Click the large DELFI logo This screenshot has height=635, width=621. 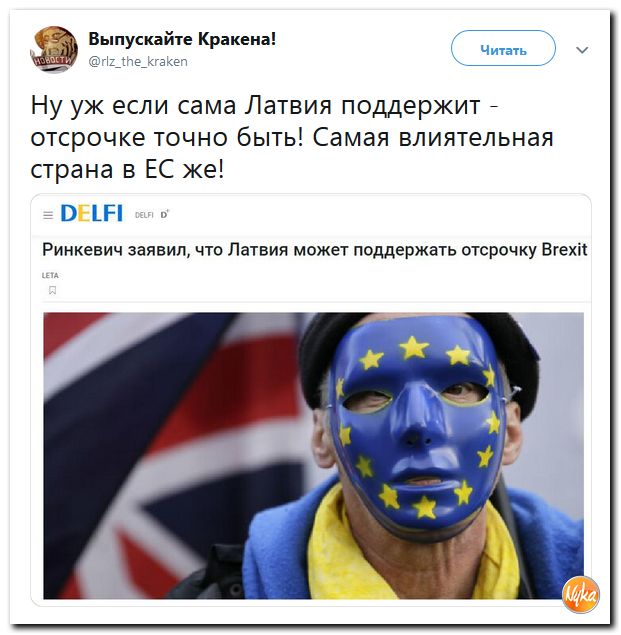92,213
